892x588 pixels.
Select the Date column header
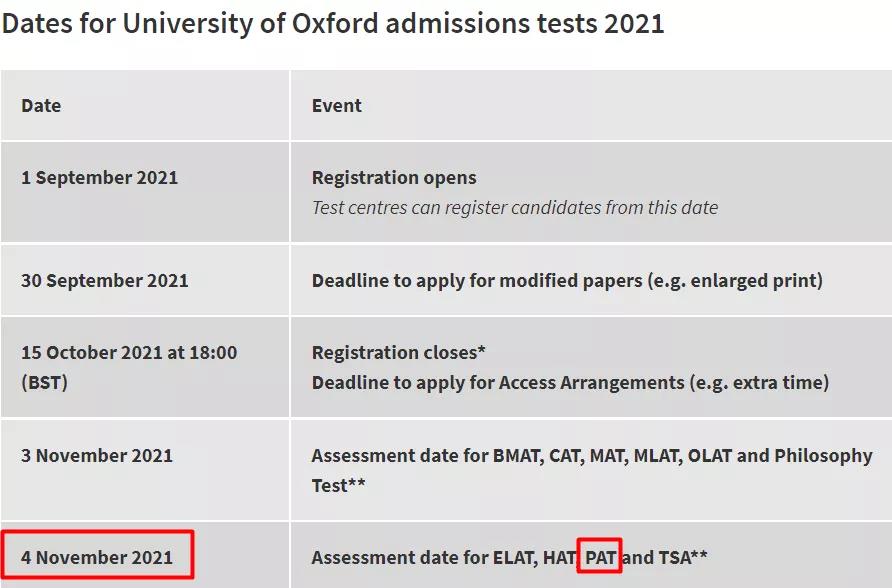[x=41, y=106]
